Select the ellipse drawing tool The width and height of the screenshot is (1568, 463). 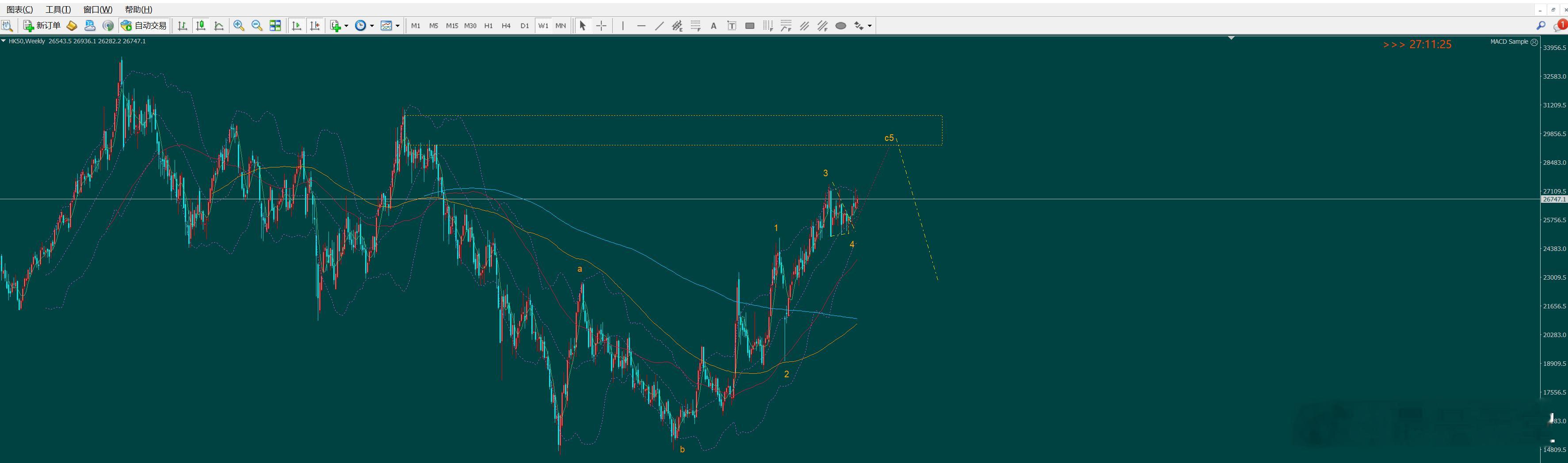841,26
